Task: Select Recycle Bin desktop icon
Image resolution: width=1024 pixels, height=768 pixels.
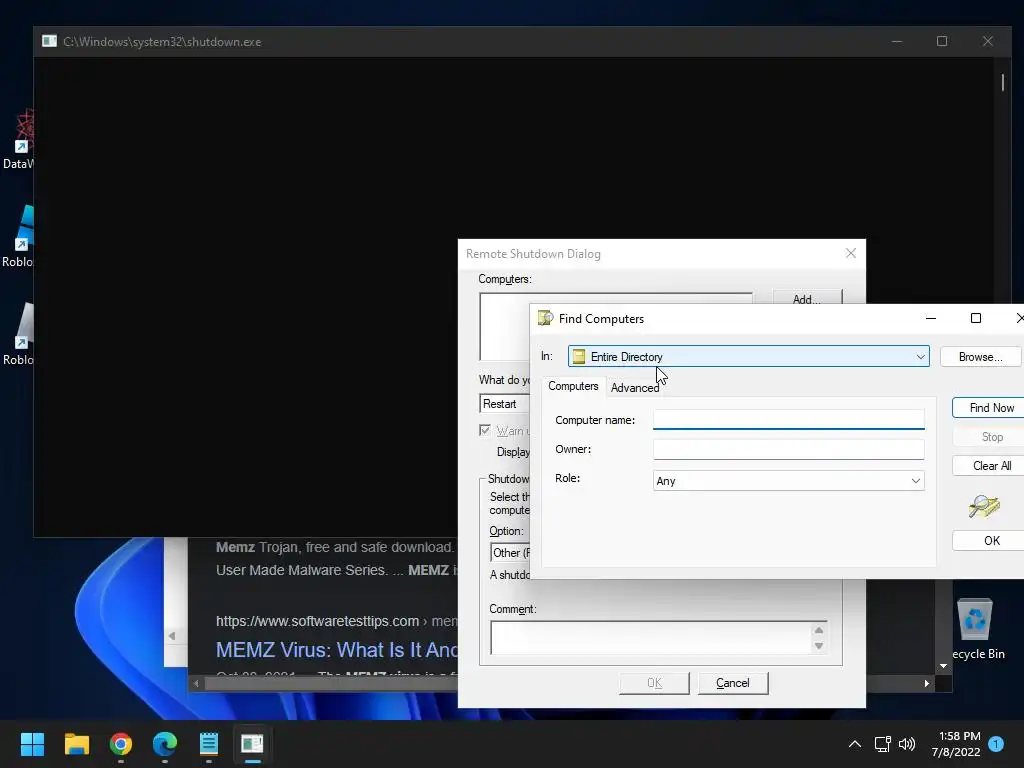Action: tap(976, 629)
